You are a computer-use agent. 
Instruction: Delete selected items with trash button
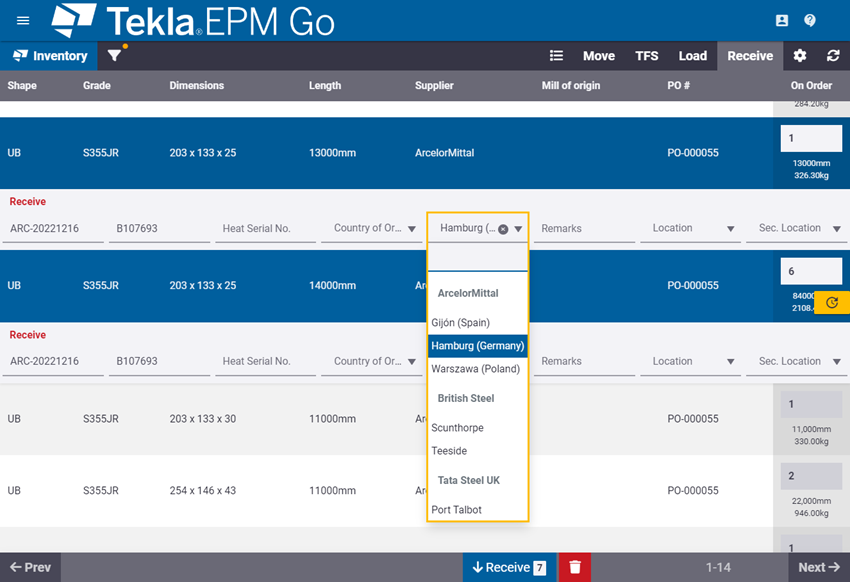(x=575, y=567)
